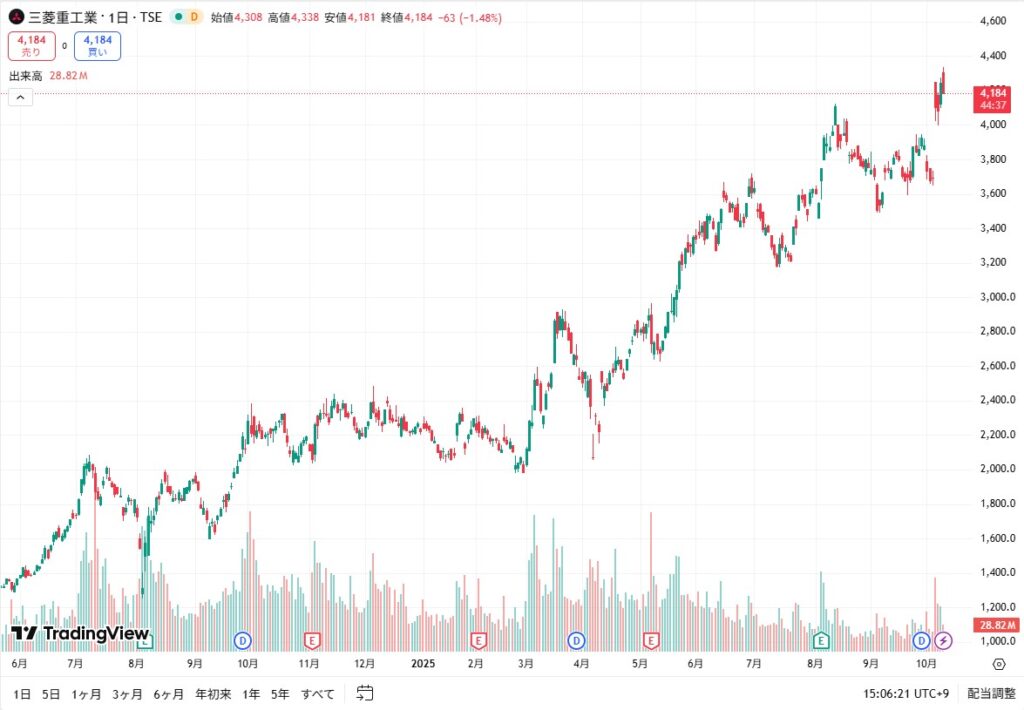Open chart settings hexagon icon
This screenshot has width=1024, height=710.
pyautogui.click(x=999, y=662)
